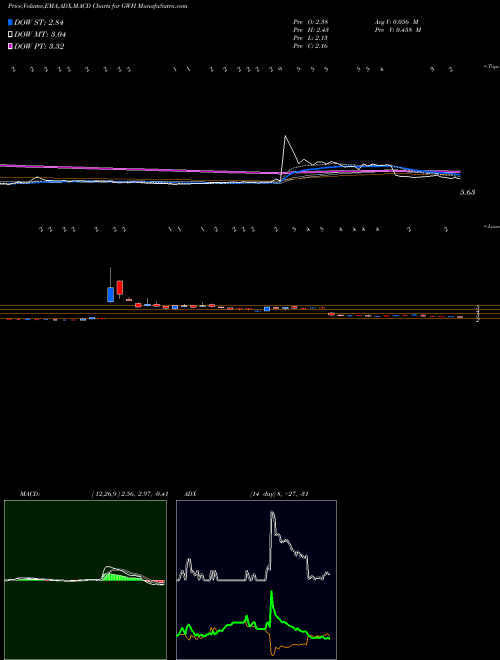Click the ADX chart panel
The image size is (500, 660).
coord(256,580)
